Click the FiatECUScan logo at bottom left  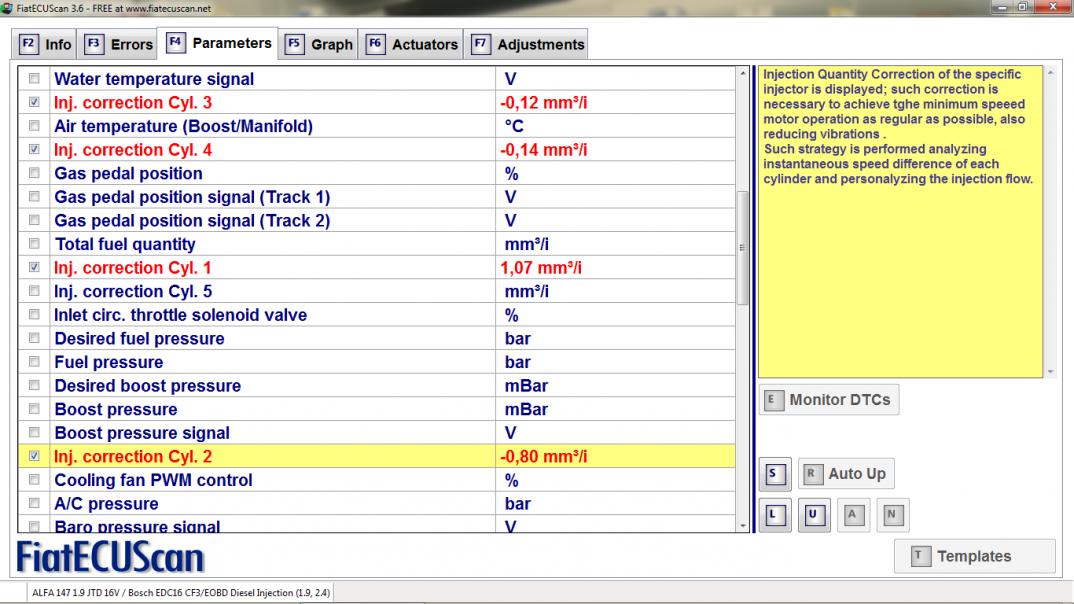(x=110, y=557)
